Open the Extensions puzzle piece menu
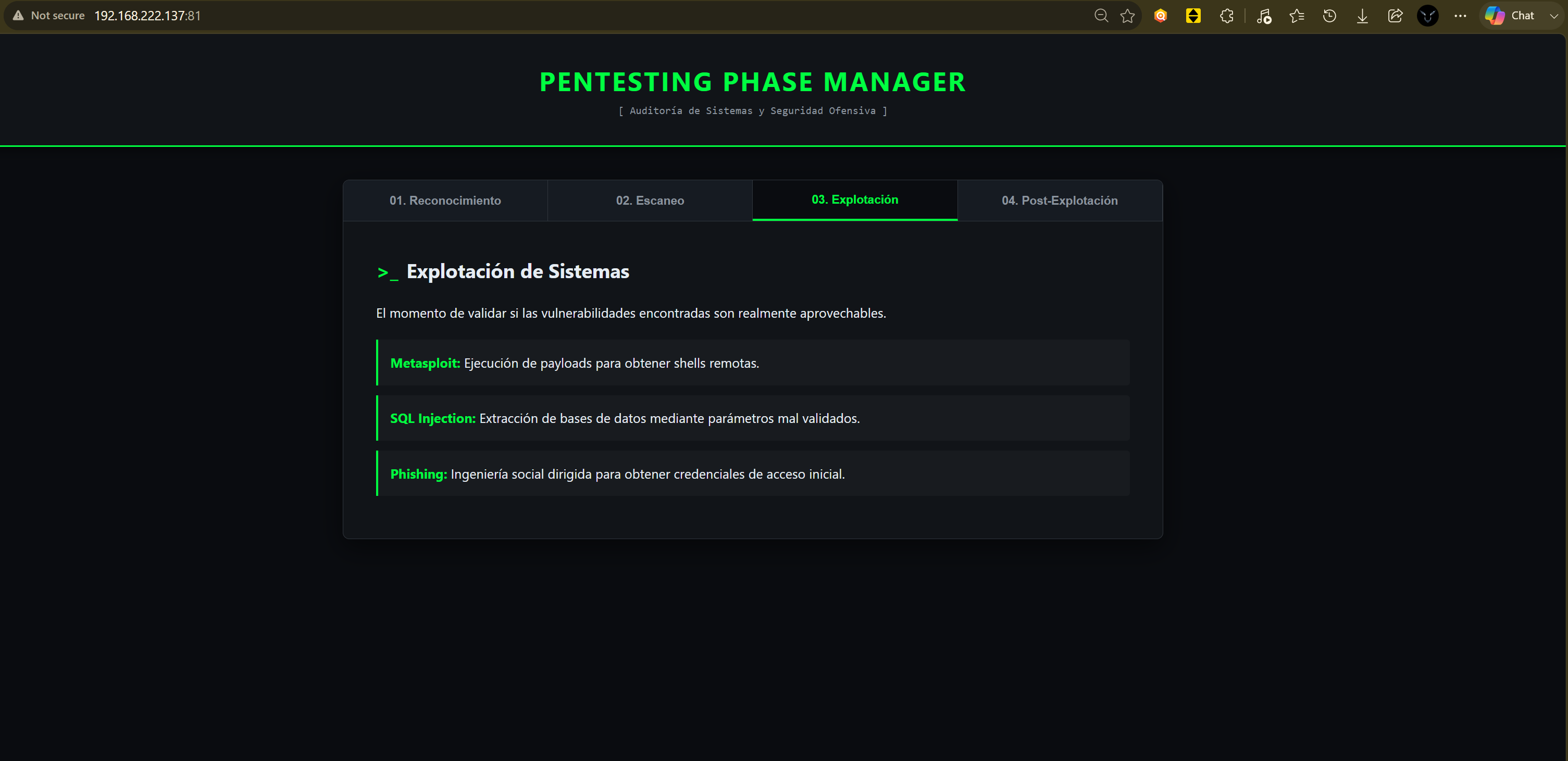 (x=1226, y=16)
